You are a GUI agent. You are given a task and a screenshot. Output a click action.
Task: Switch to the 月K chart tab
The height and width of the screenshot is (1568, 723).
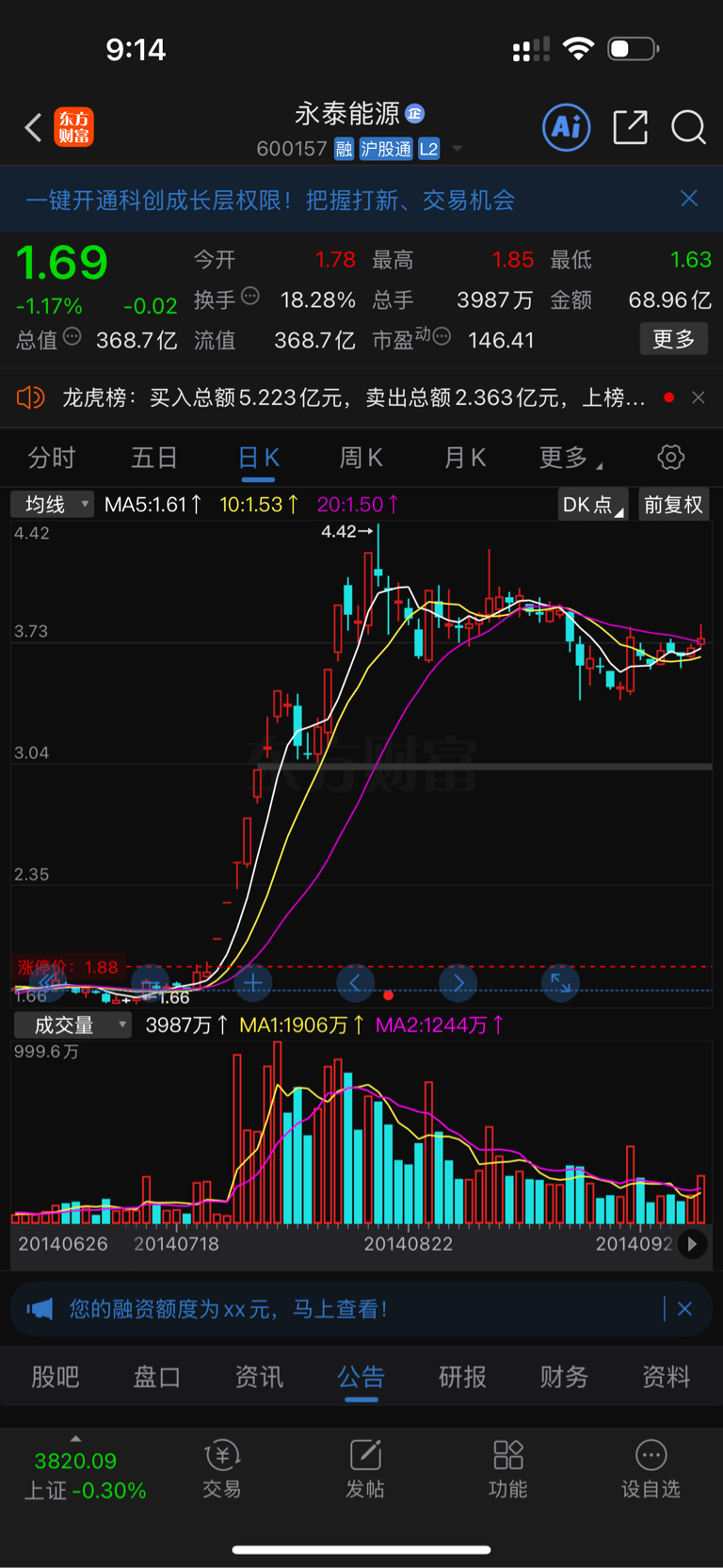coord(465,458)
